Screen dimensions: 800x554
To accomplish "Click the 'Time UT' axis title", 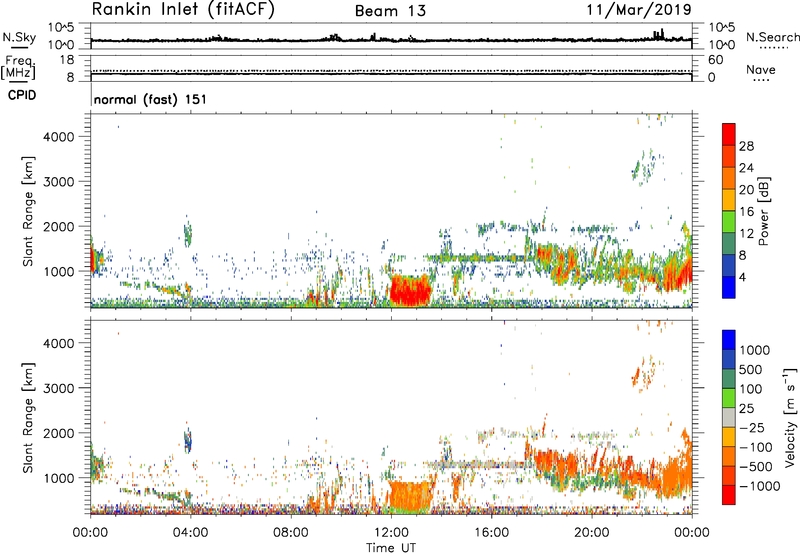I will [x=391, y=548].
